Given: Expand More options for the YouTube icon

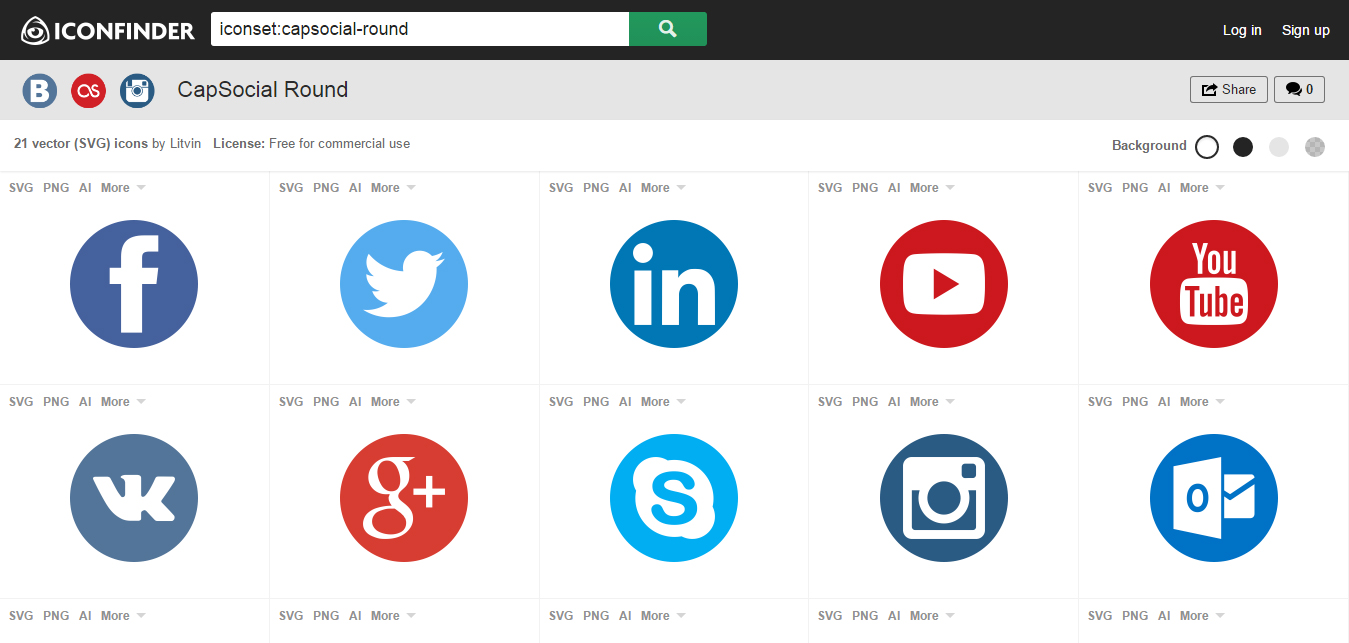Looking at the screenshot, I should (x=926, y=187).
